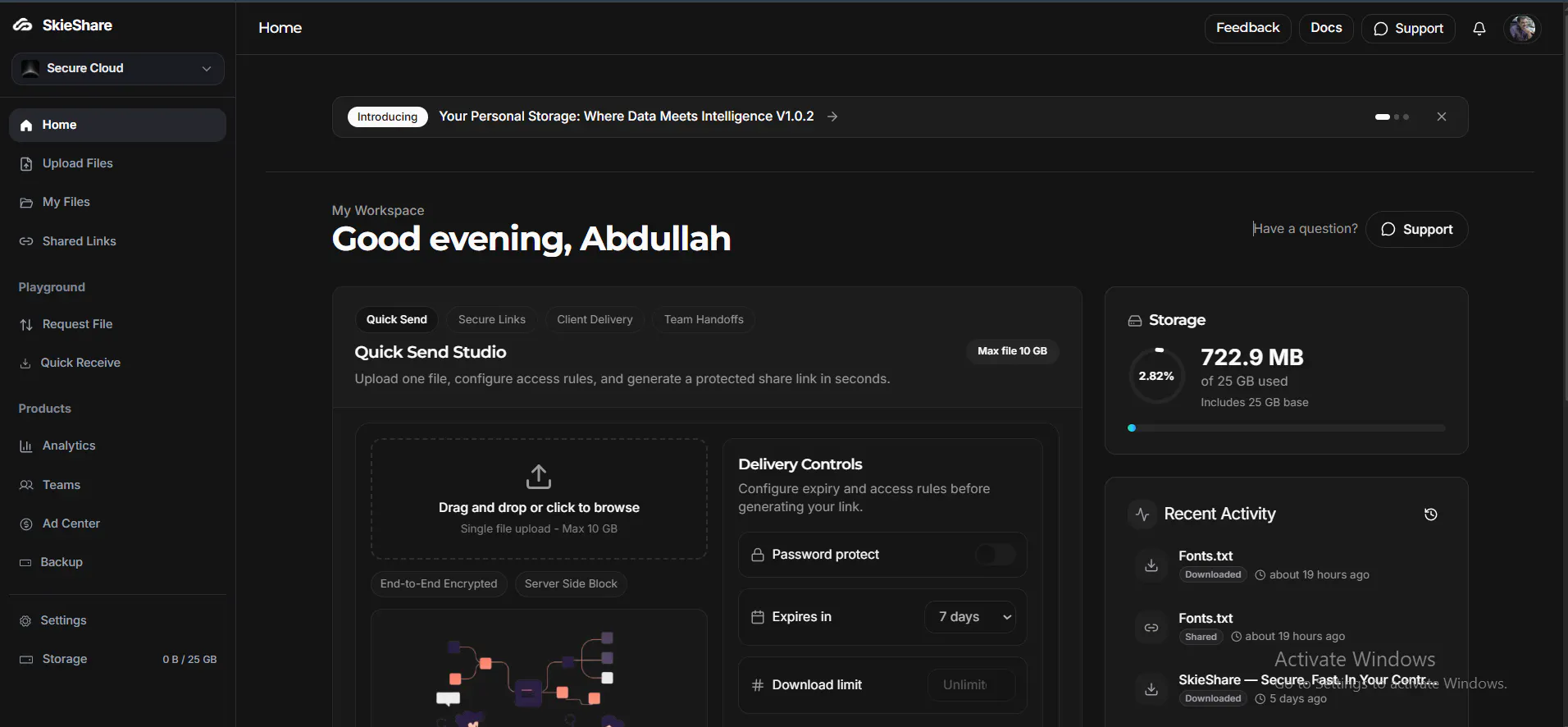This screenshot has width=1568, height=727.
Task: Click the 2.82% circular storage gauge
Action: 1156,377
